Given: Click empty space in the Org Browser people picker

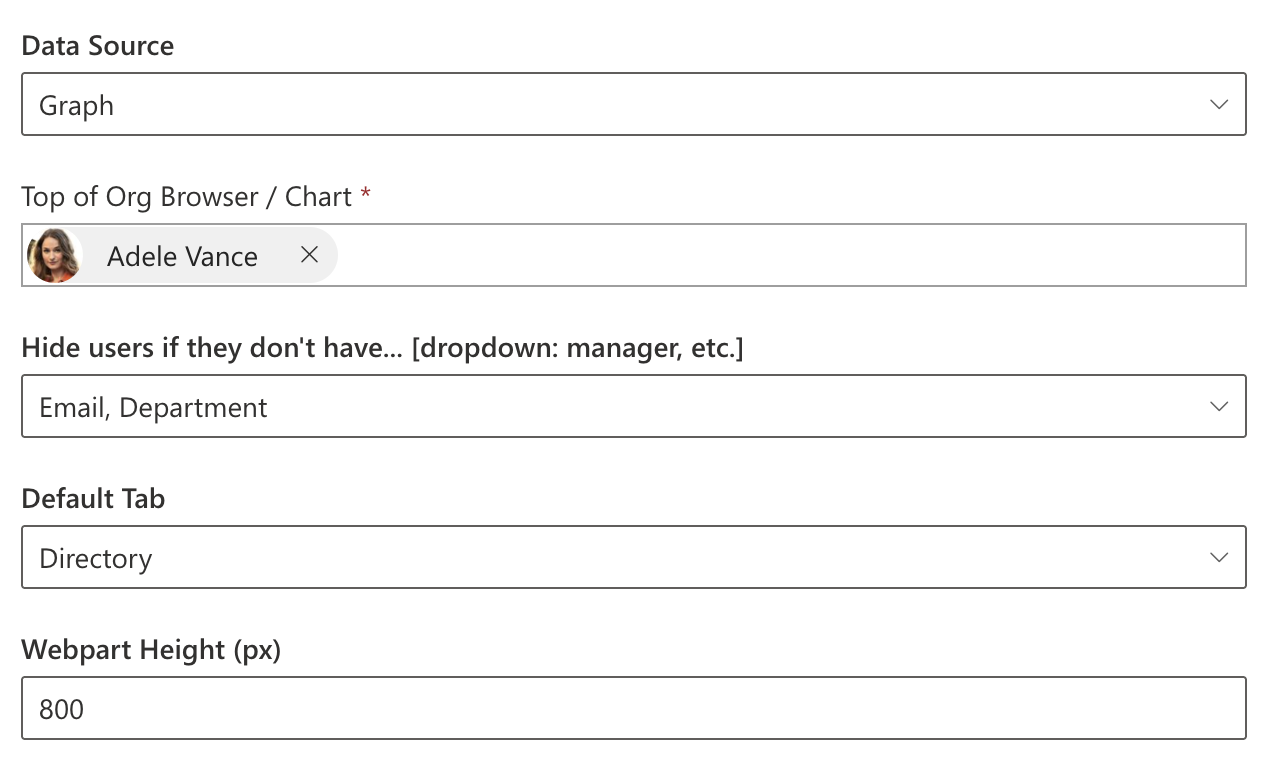Looking at the screenshot, I should coord(790,256).
